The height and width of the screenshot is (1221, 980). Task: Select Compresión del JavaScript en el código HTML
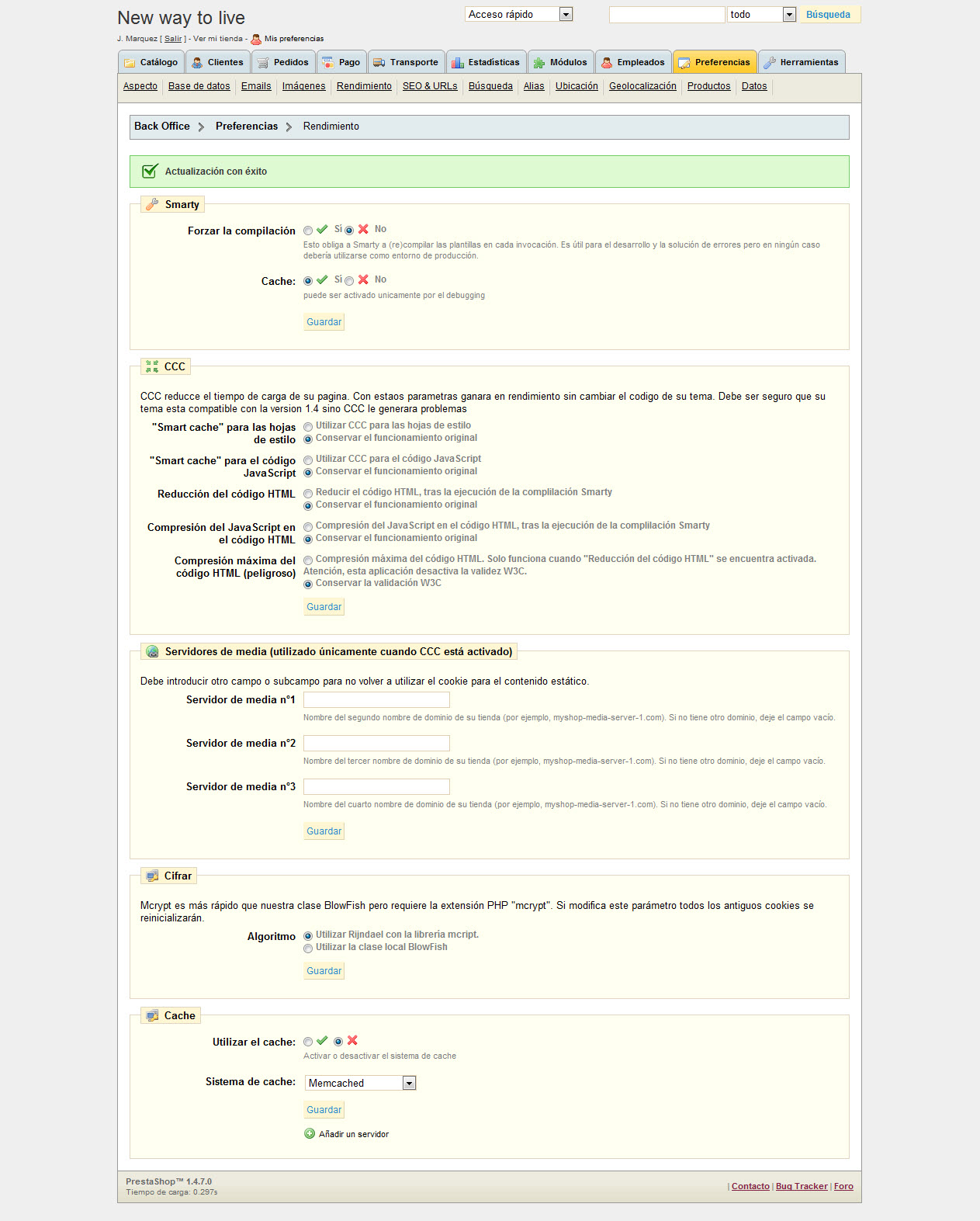tap(308, 527)
